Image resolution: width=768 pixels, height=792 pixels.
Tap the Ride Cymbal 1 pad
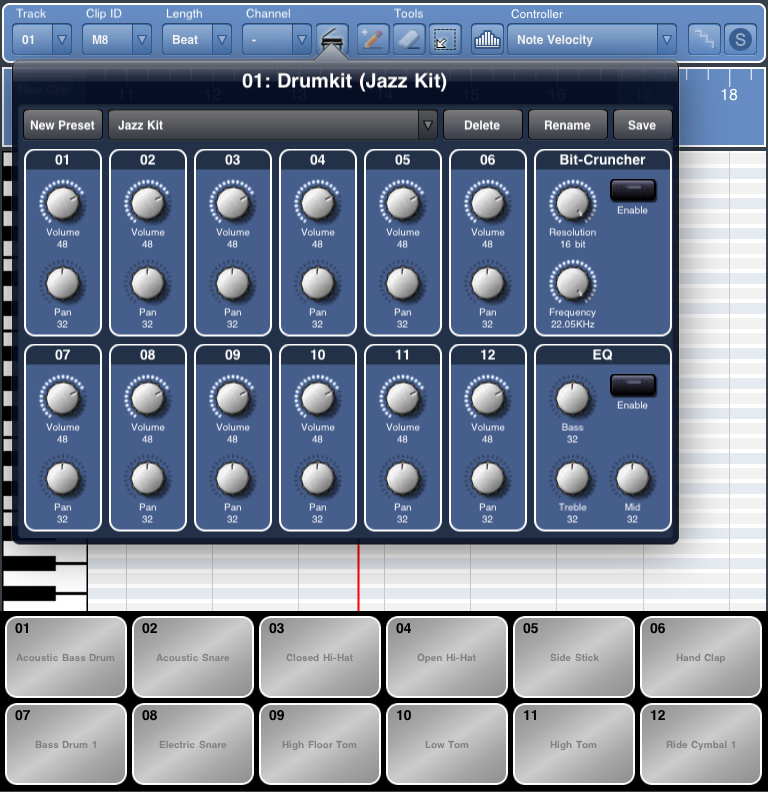coord(700,744)
